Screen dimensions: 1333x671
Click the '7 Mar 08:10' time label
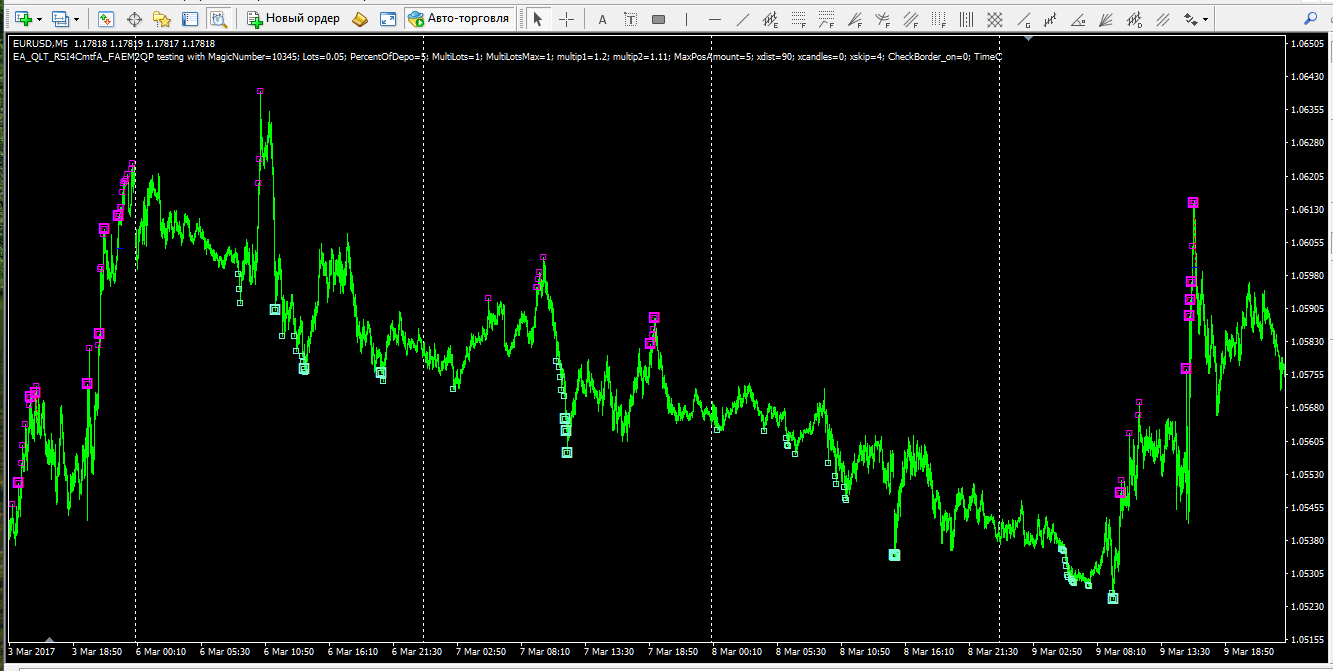(545, 651)
